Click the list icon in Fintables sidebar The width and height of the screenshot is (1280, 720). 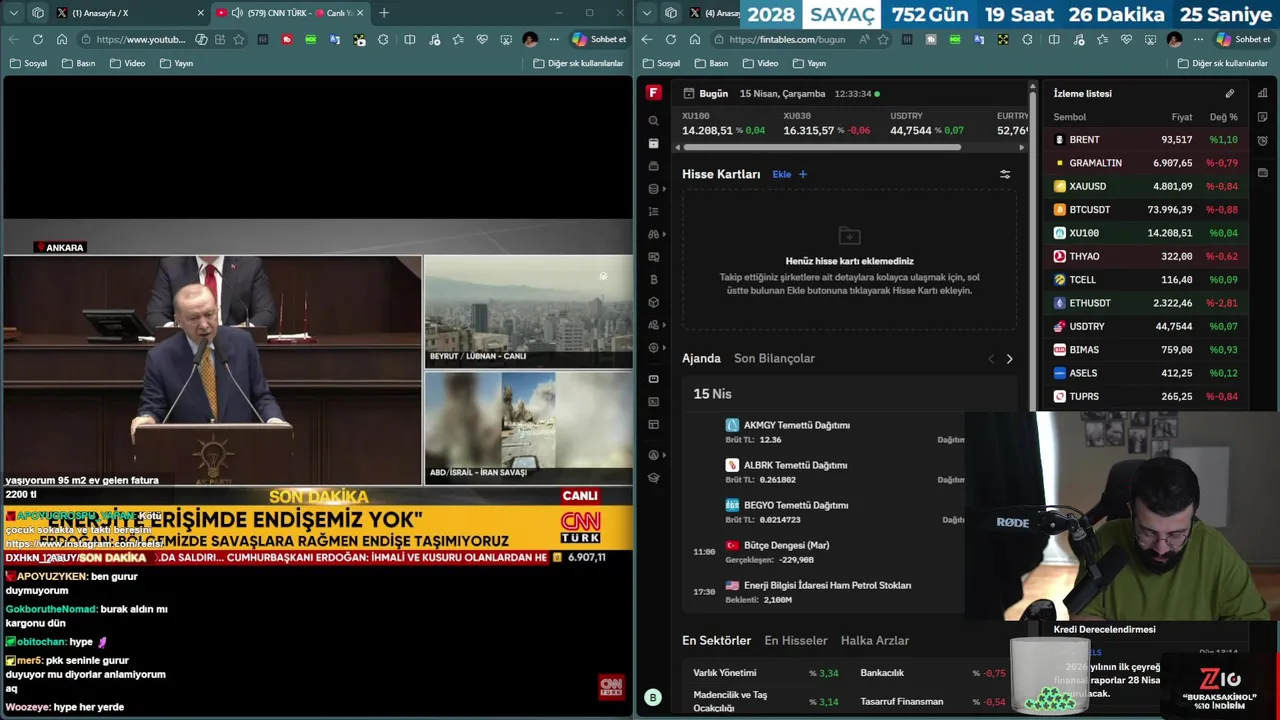point(653,212)
